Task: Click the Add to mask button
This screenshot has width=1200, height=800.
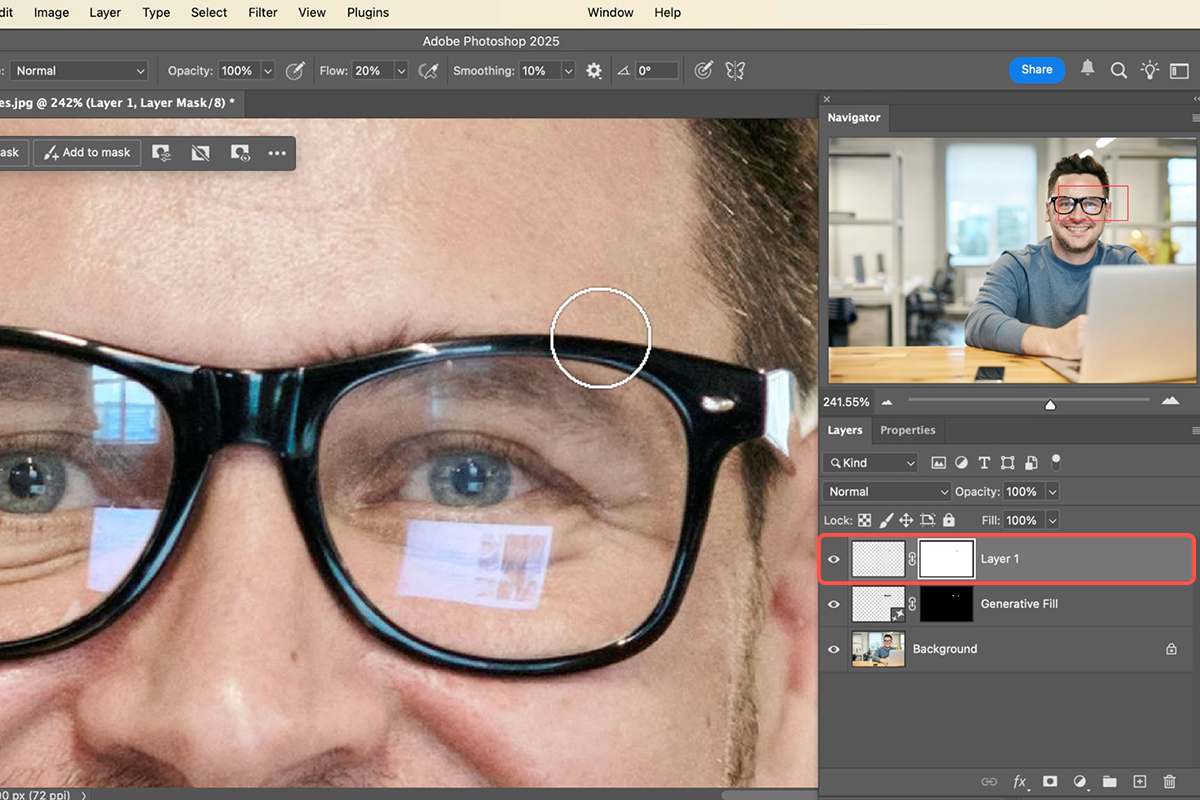Action: [87, 153]
